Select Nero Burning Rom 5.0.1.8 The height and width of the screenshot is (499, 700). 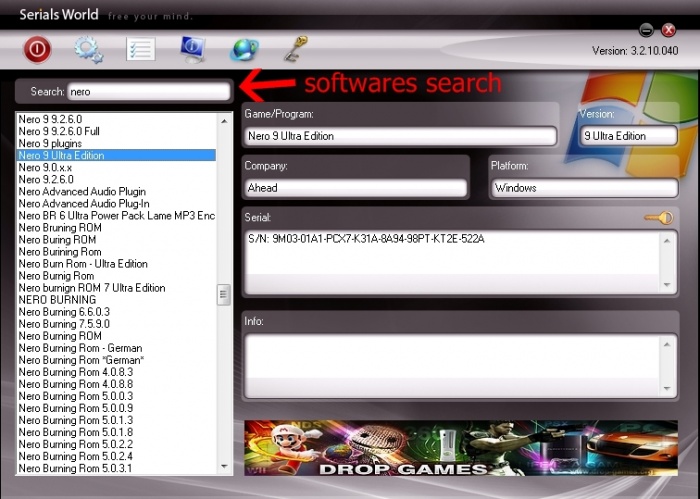pyautogui.click(x=117, y=432)
